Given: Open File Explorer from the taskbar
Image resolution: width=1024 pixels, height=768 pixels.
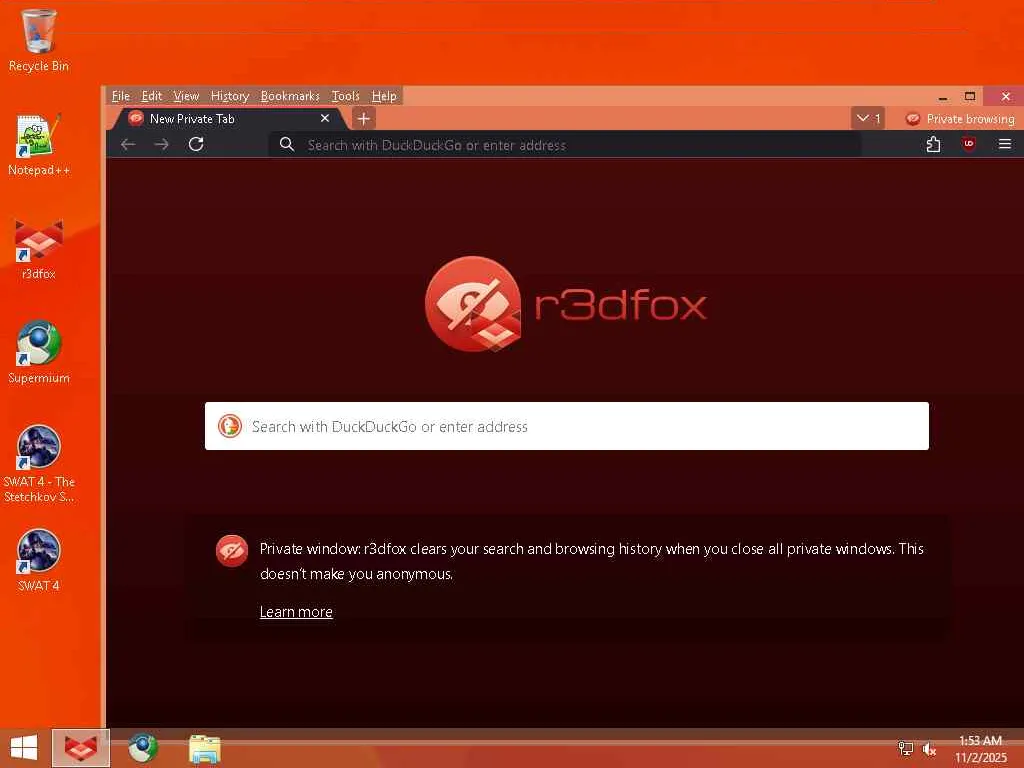Looking at the screenshot, I should click(204, 748).
